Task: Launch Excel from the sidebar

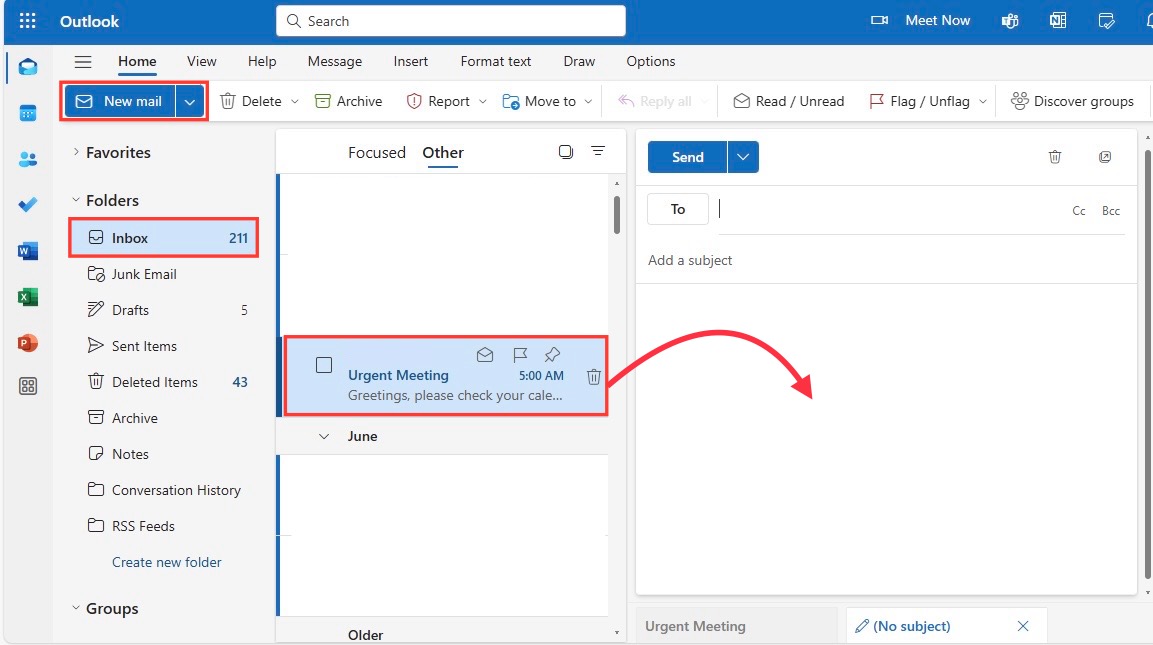Action: tap(28, 297)
